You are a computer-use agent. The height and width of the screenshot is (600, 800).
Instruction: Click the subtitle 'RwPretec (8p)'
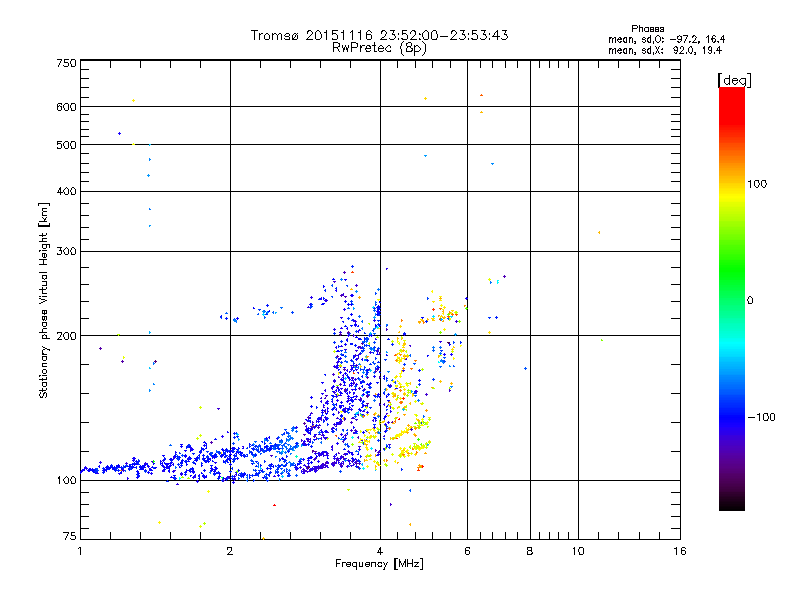click(x=379, y=48)
